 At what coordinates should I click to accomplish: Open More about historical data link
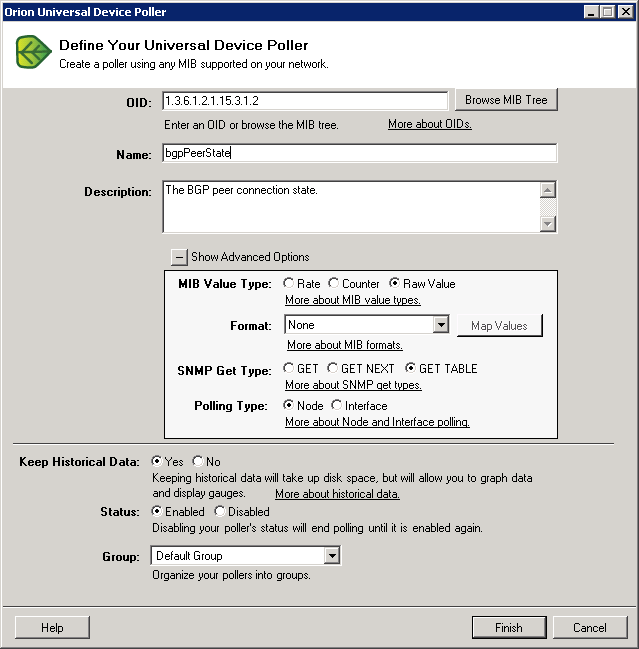[337, 494]
